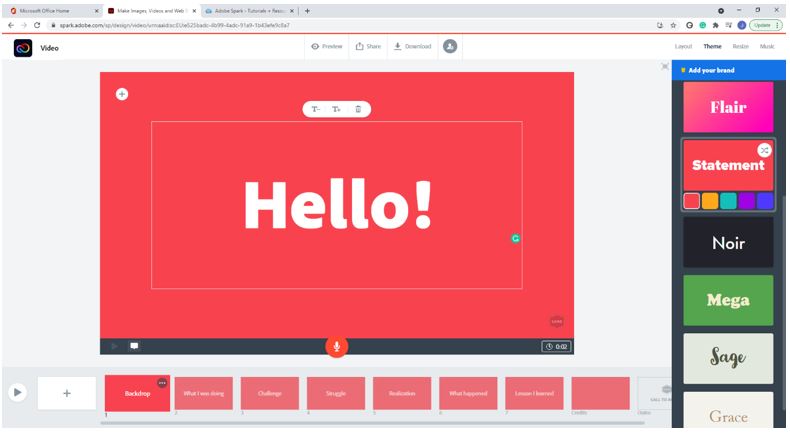Share the video

tap(368, 46)
